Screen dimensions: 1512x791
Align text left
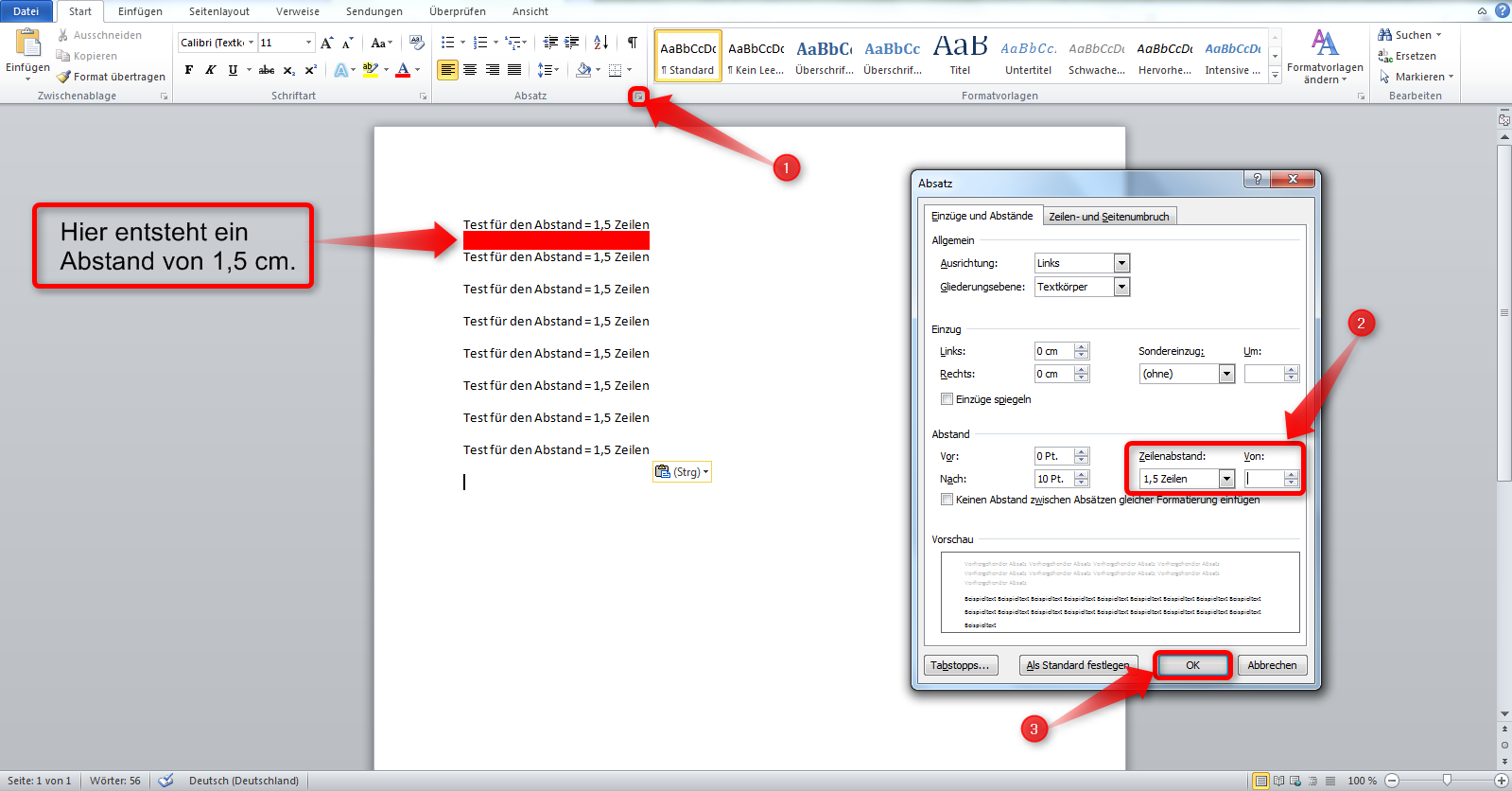(447, 70)
